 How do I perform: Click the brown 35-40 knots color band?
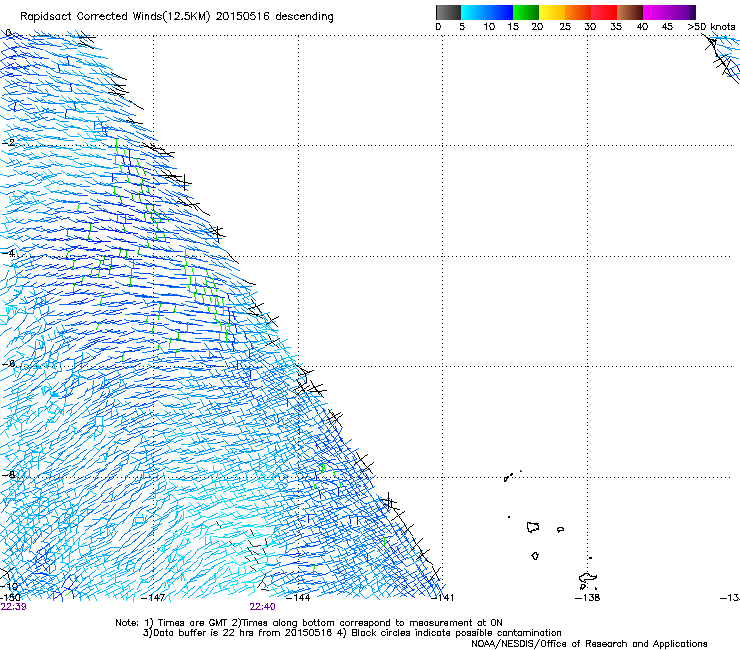630,12
